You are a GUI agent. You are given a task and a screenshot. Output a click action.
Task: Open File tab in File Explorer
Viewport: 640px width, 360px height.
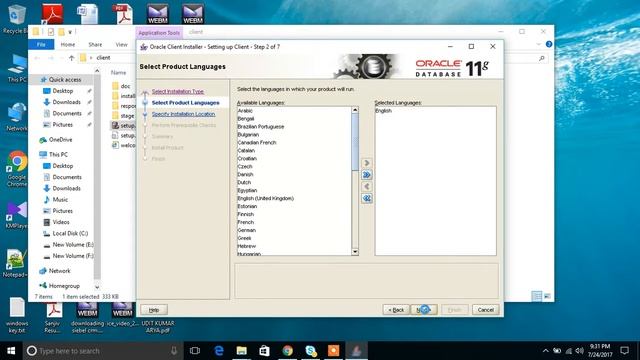41,44
